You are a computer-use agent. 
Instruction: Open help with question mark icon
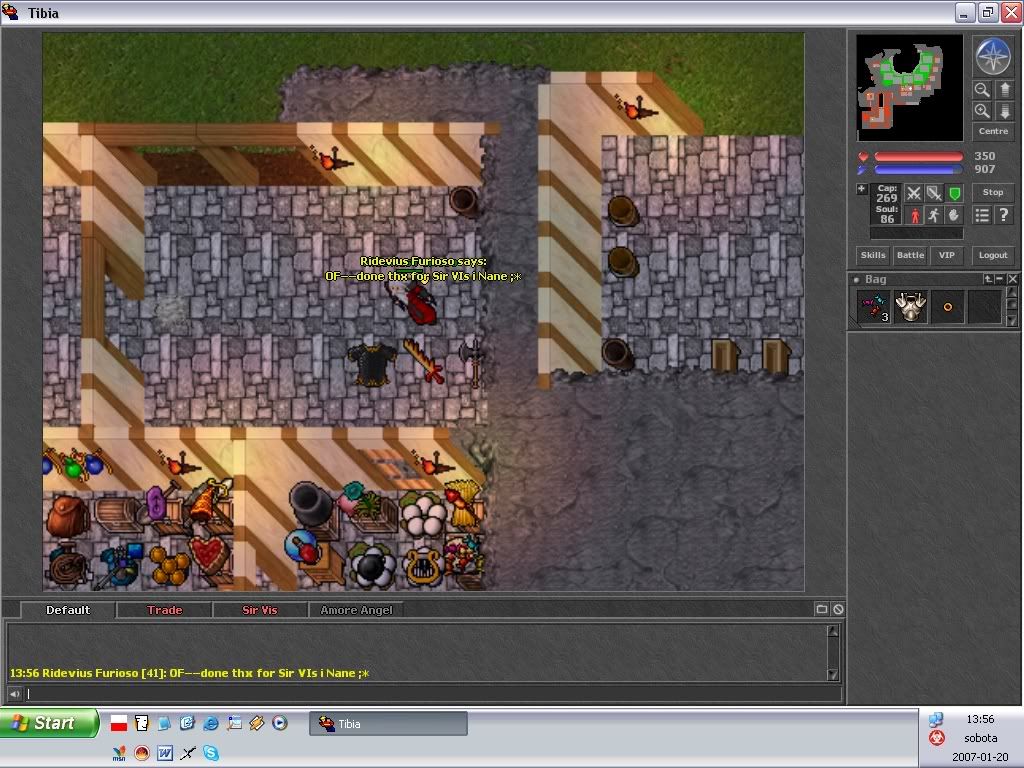(x=1004, y=215)
